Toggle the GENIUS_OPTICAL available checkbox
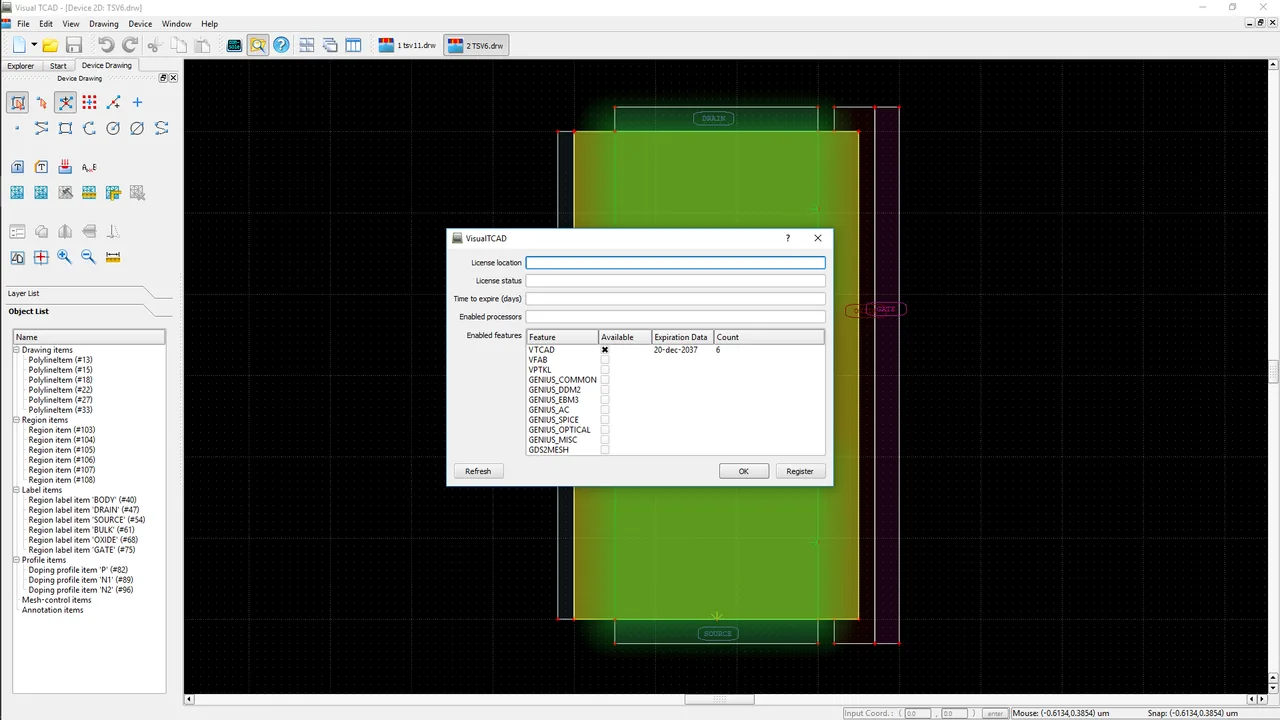The height and width of the screenshot is (720, 1280). (x=605, y=430)
